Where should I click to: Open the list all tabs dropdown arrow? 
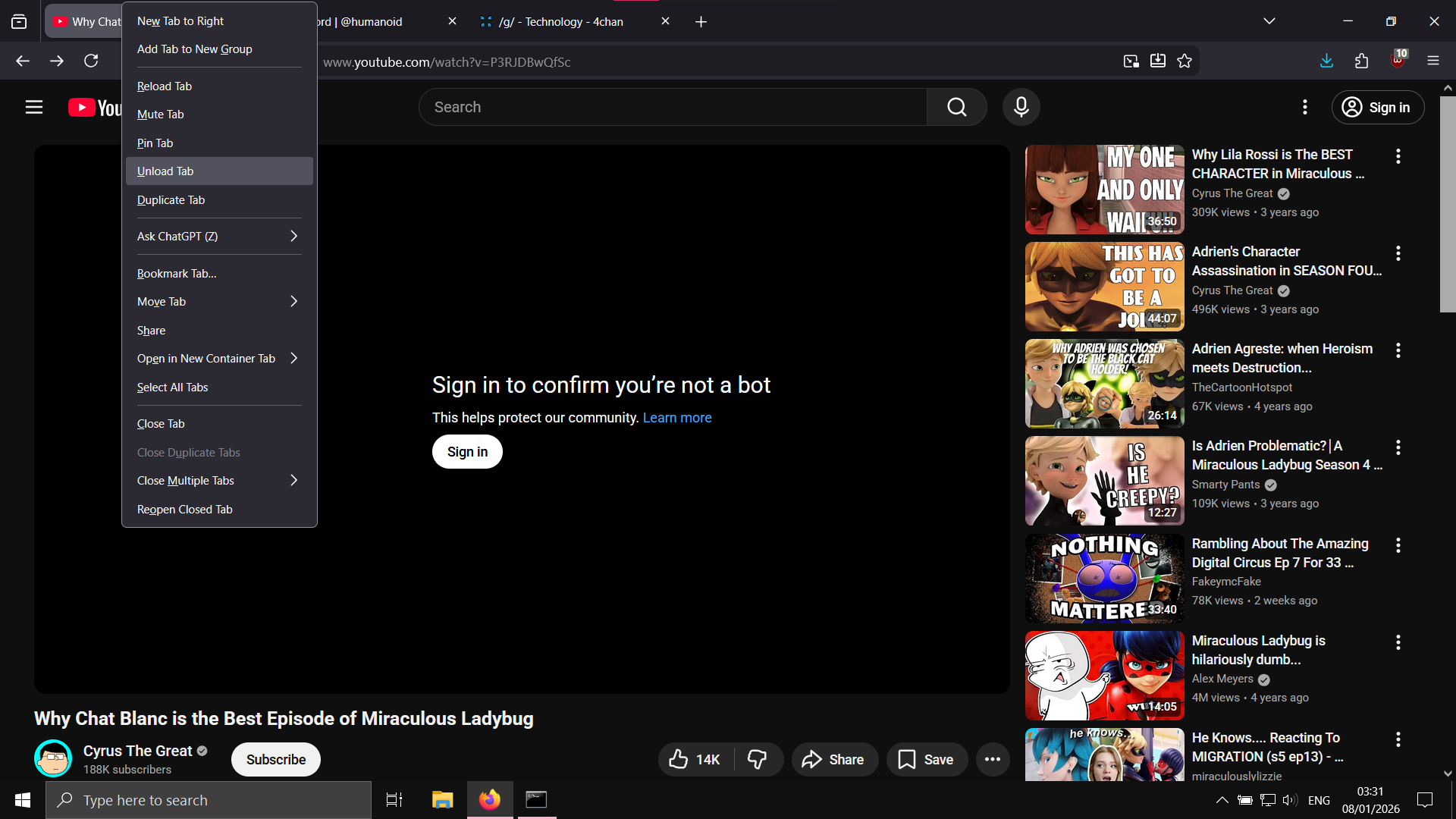coord(1269,21)
